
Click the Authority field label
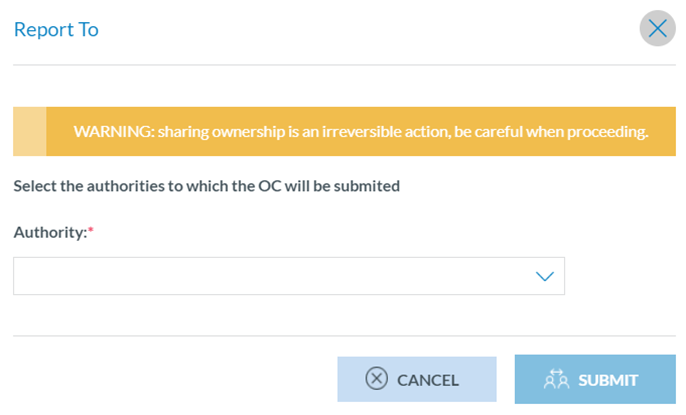click(49, 231)
